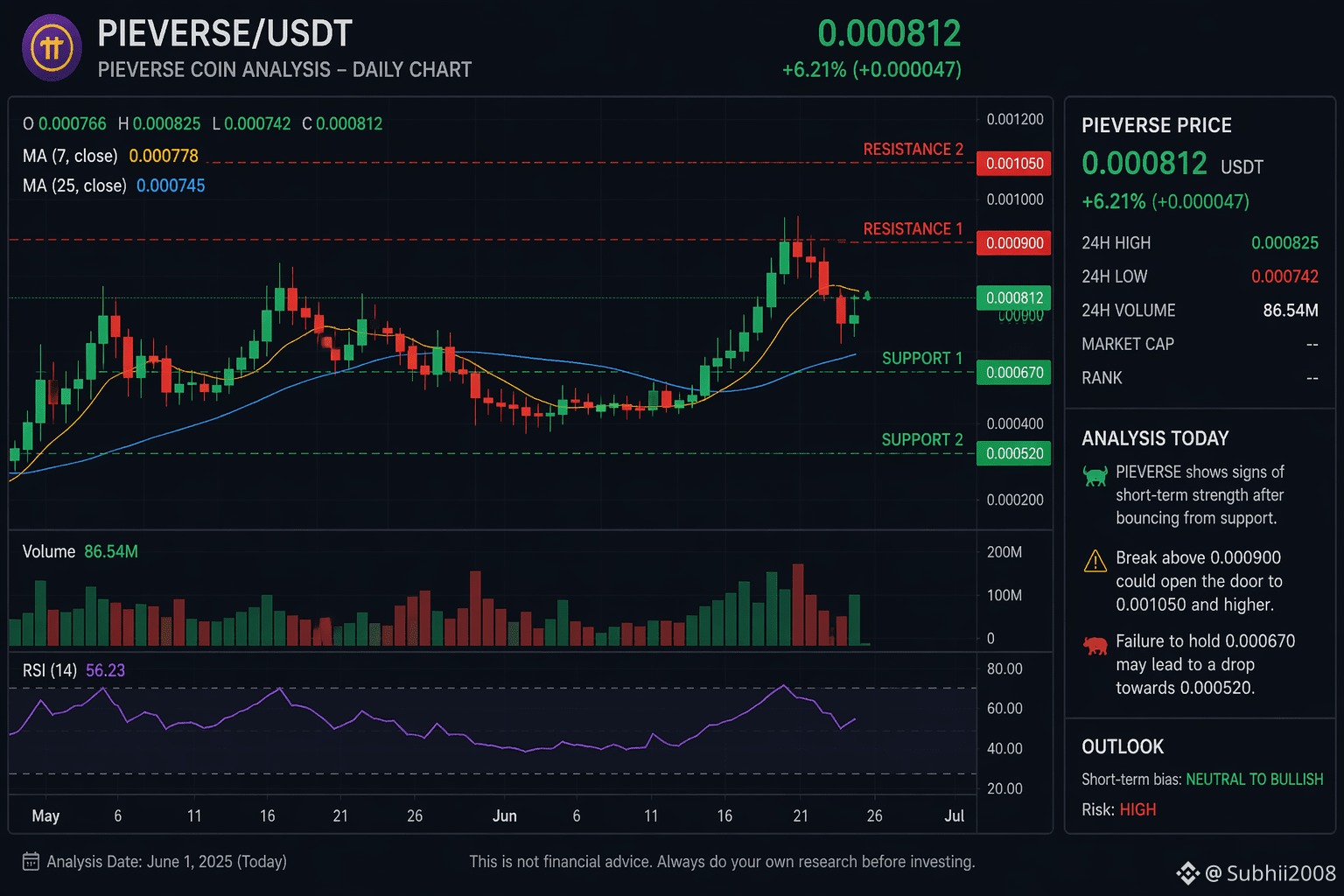This screenshot has width=1344, height=896.
Task: Click the purple Pieverse coin logo
Action: tap(52, 48)
